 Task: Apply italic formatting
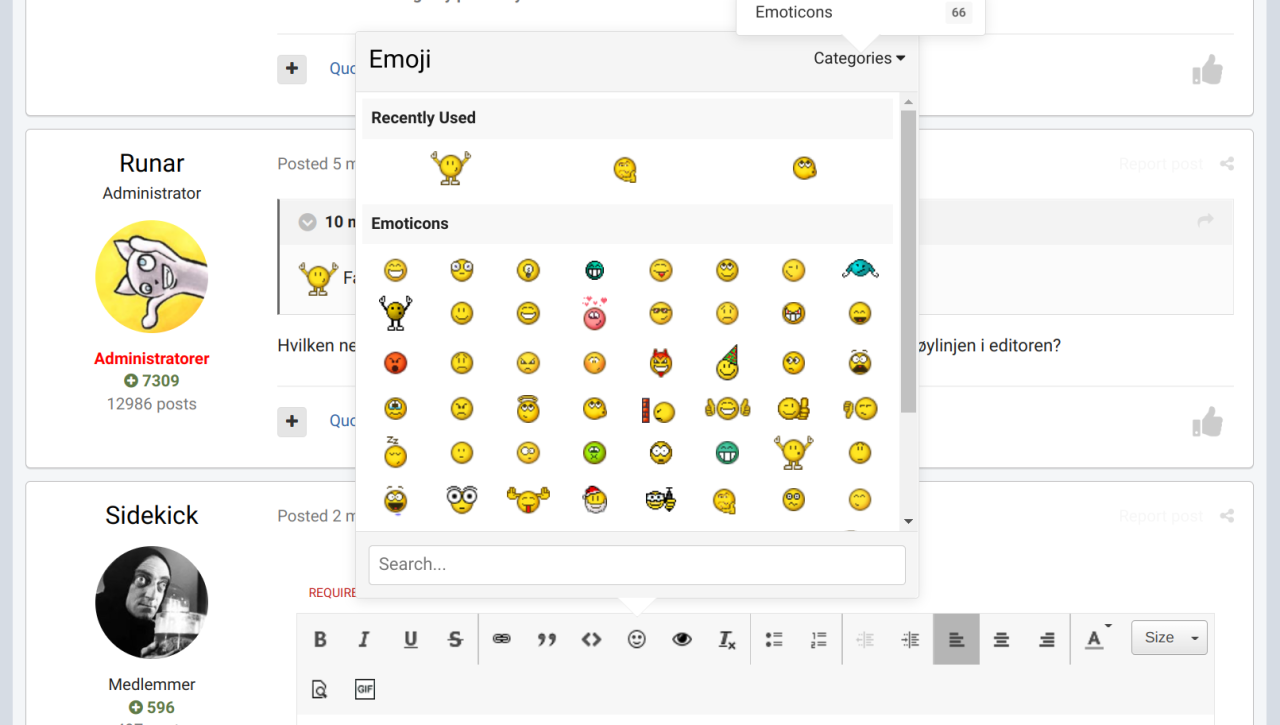(x=364, y=638)
